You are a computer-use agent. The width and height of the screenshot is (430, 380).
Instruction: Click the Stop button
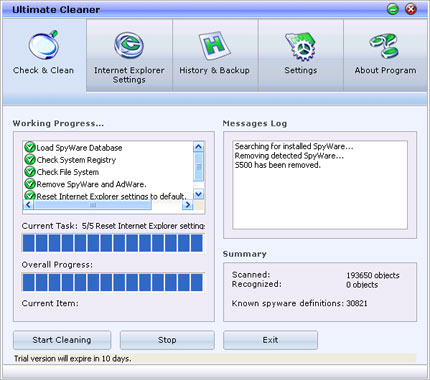[x=167, y=340]
